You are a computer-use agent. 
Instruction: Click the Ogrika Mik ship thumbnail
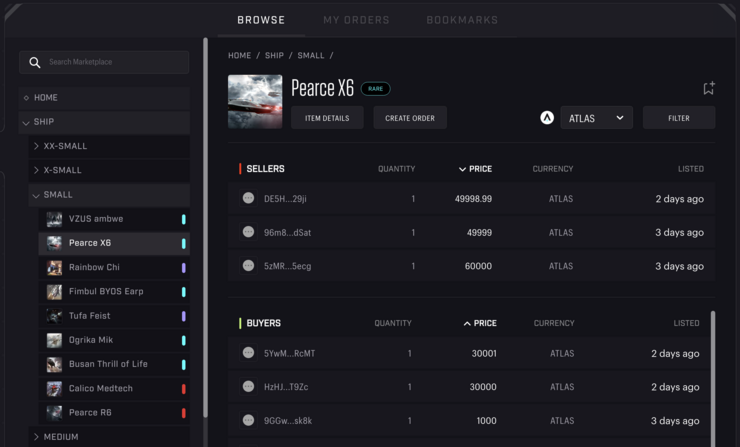[54, 340]
